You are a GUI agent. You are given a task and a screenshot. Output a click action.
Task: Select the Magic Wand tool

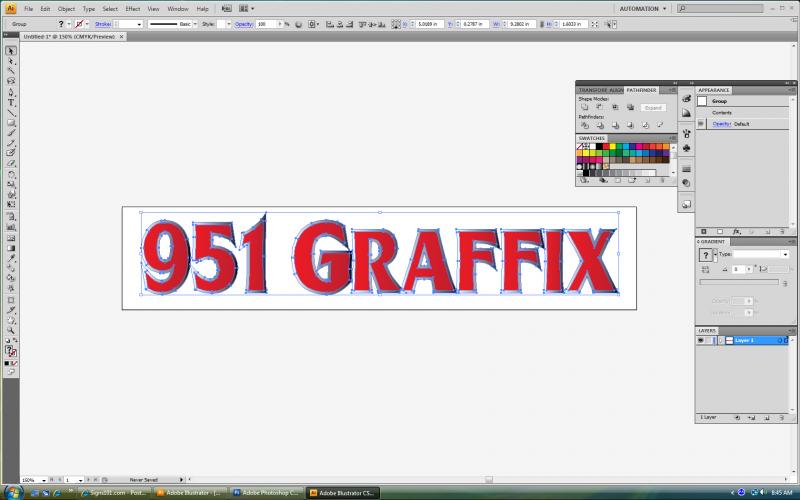coord(11,71)
